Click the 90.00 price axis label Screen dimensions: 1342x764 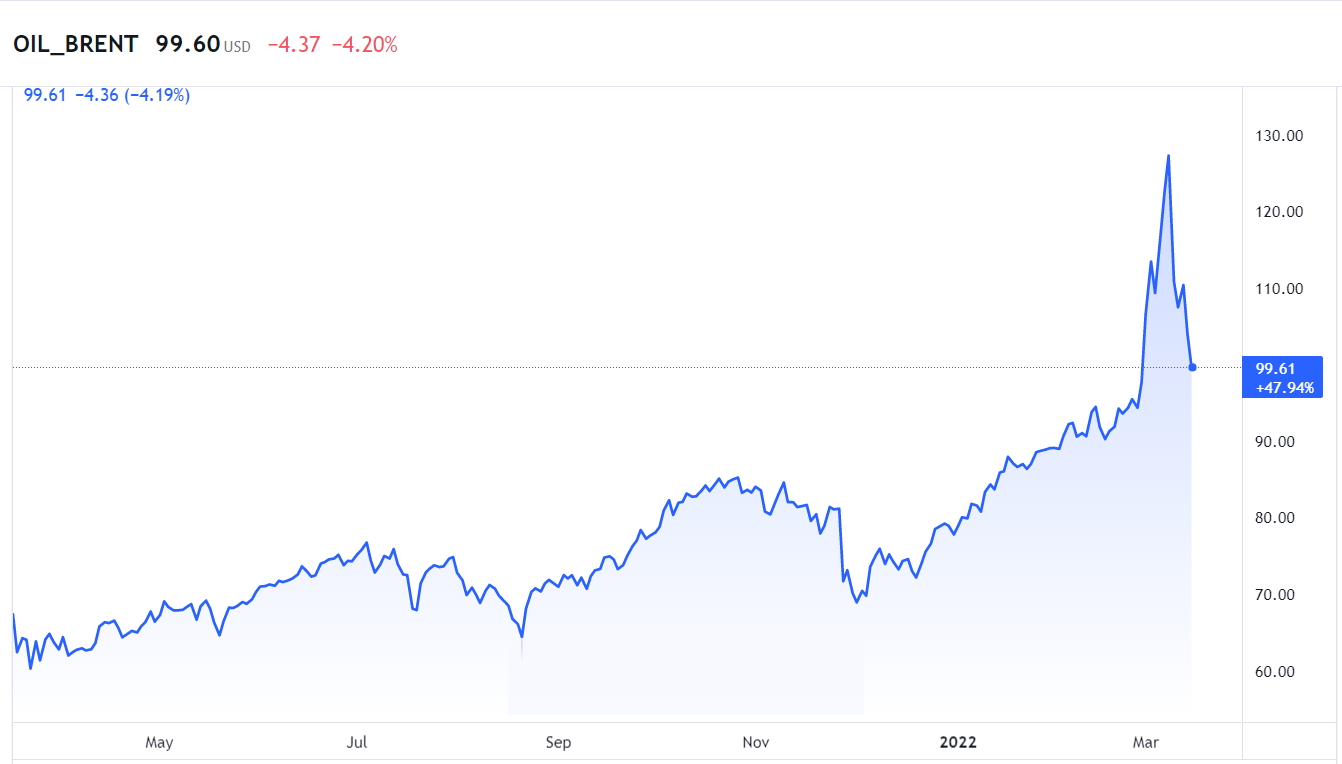tap(1281, 442)
